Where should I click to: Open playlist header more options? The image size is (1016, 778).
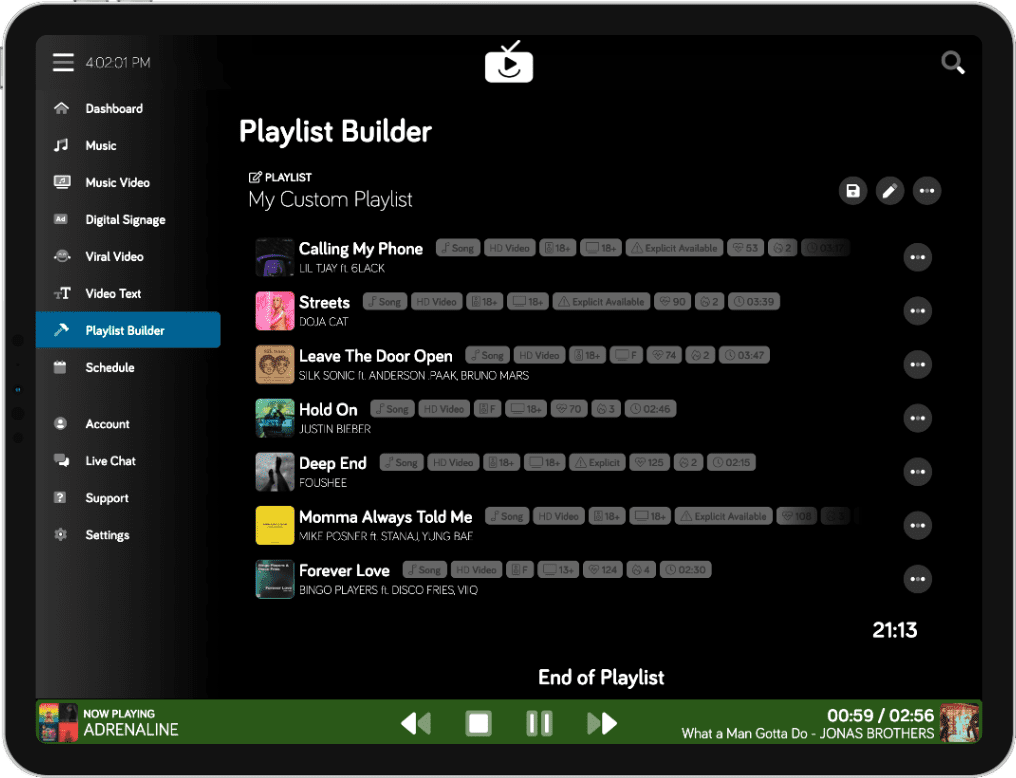pyautogui.click(x=927, y=190)
